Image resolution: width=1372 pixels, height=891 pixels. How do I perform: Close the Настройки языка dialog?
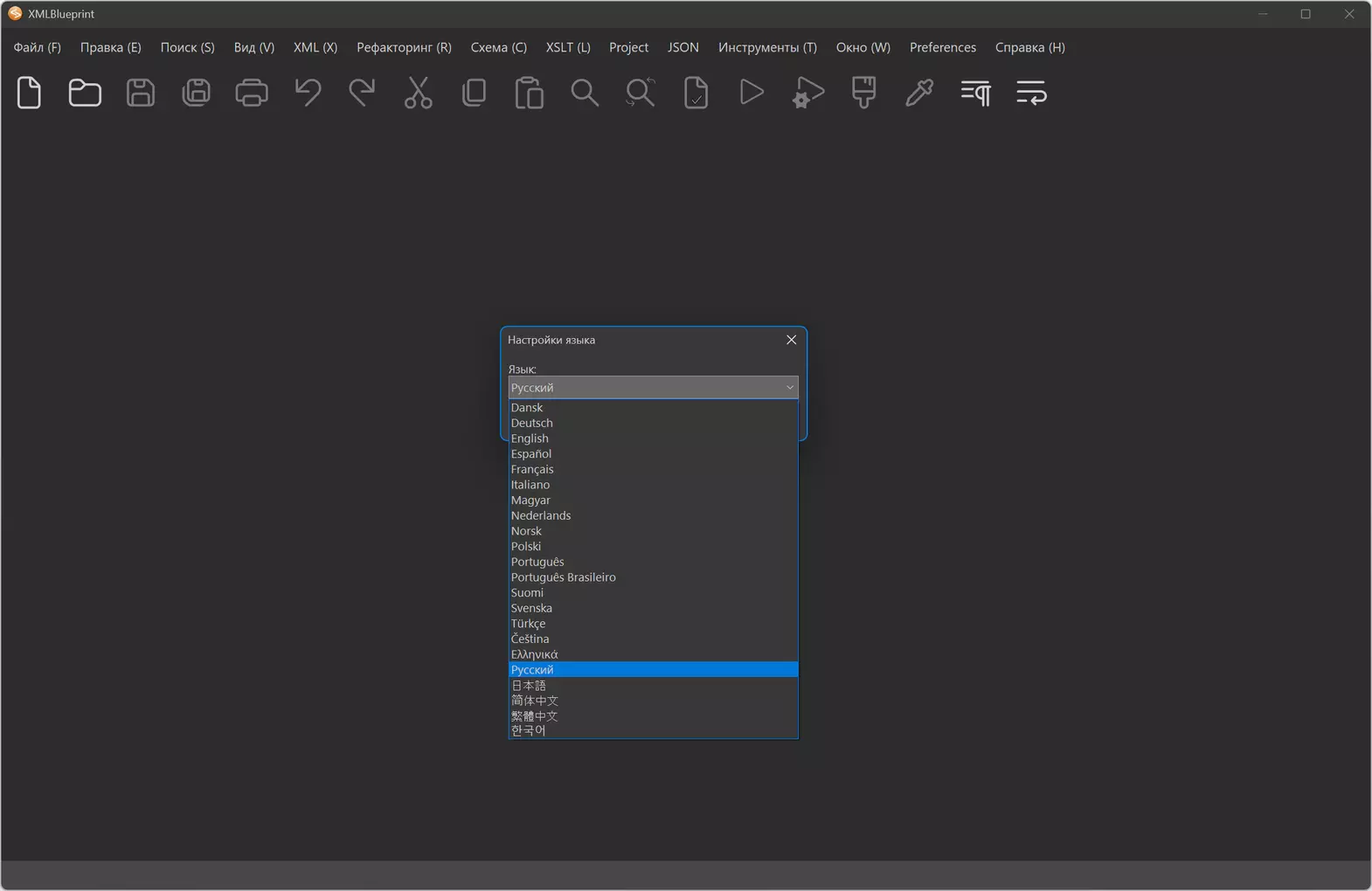tap(791, 340)
